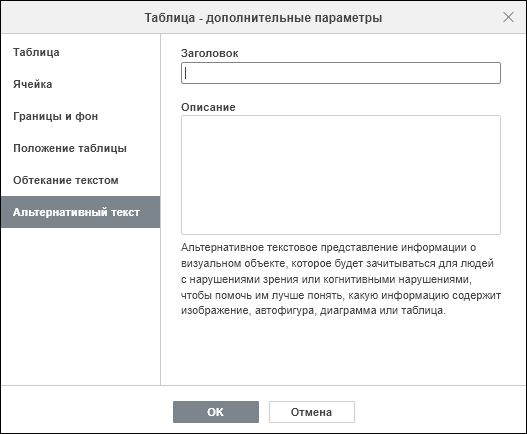Switch to the Ячейка tab
Image resolution: width=527 pixels, height=434 pixels.
click(80, 84)
